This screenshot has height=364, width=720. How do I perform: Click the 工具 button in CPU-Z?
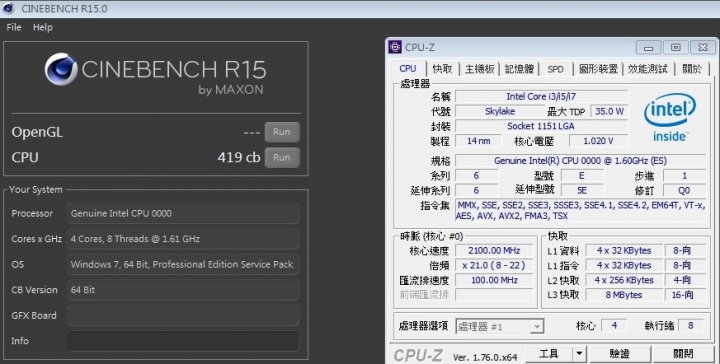[549, 354]
